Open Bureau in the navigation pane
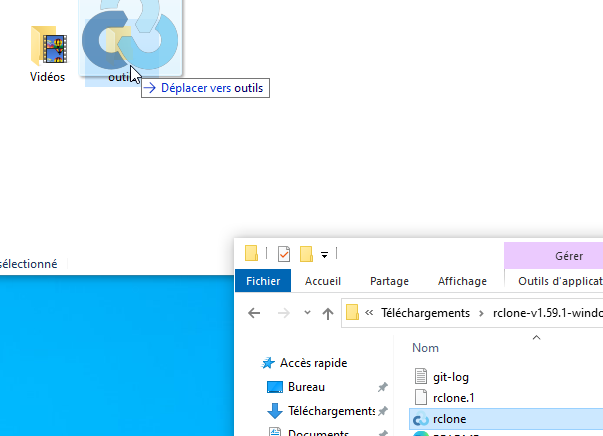The height and width of the screenshot is (436, 603). 306,387
